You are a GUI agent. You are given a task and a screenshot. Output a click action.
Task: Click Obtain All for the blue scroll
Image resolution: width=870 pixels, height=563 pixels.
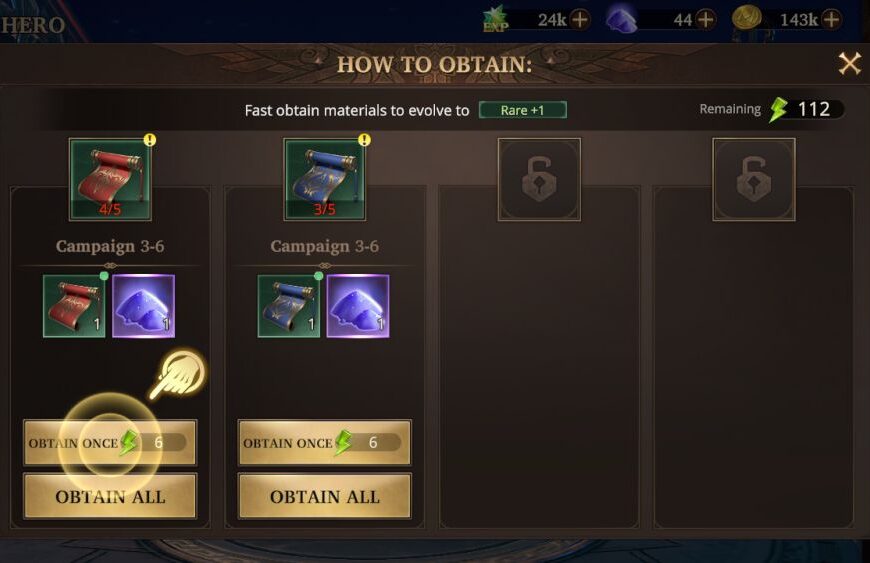[325, 496]
